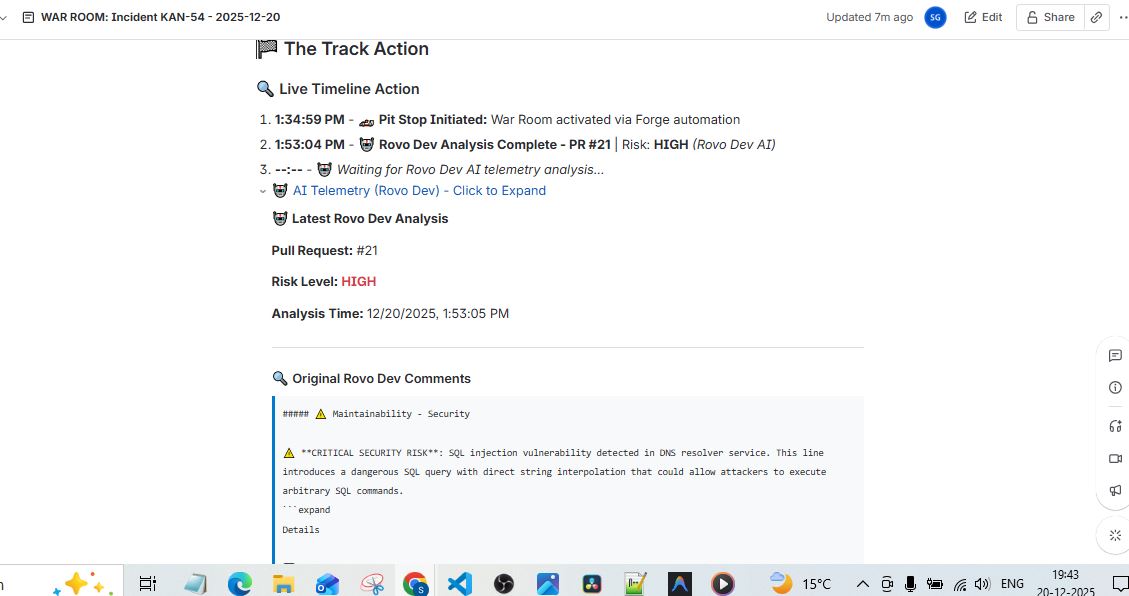
Task: Open the Wi-Fi network tray icon
Action: [x=960, y=584]
